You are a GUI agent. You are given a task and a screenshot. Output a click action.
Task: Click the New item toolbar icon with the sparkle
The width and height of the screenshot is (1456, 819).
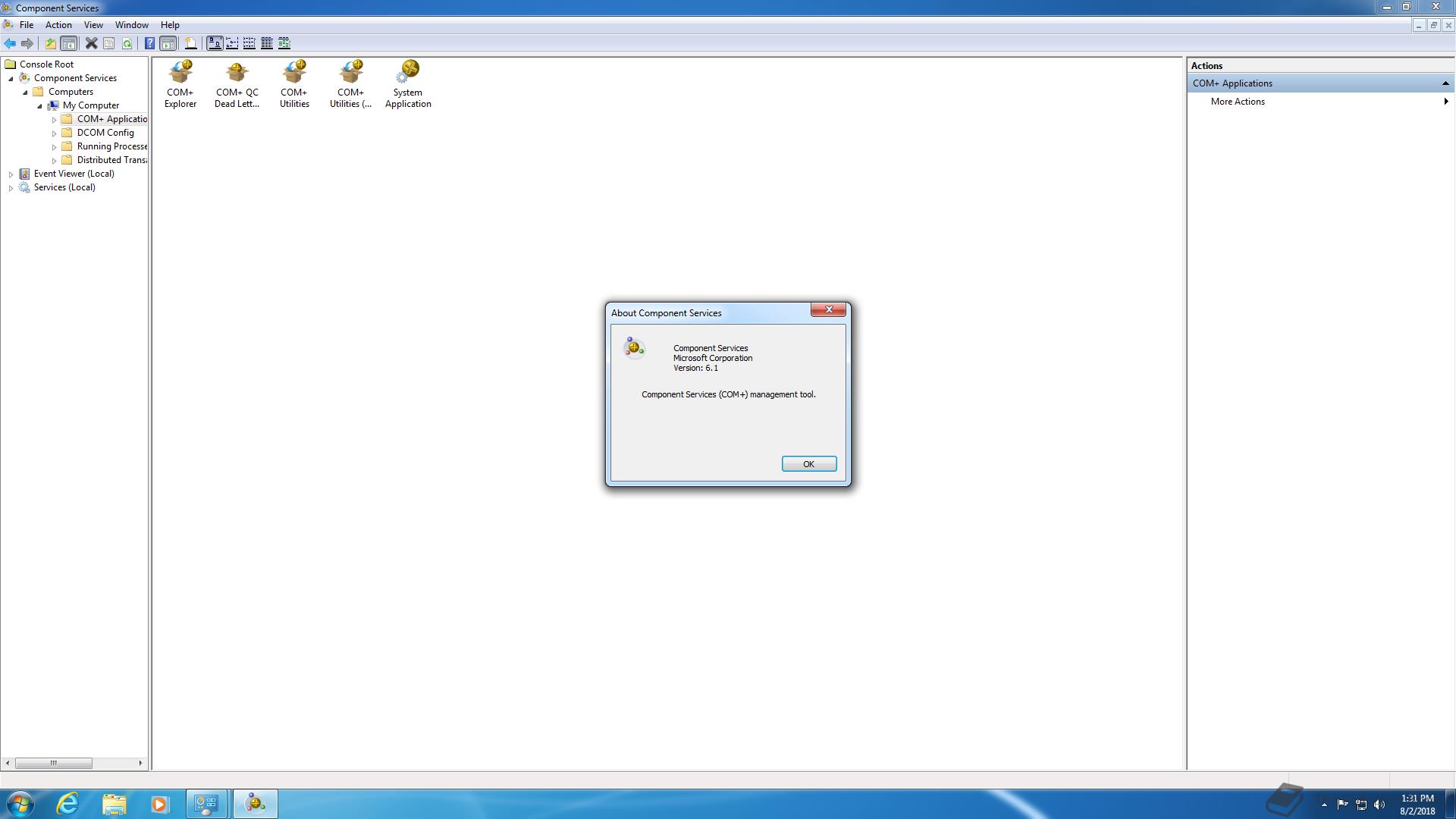point(190,43)
